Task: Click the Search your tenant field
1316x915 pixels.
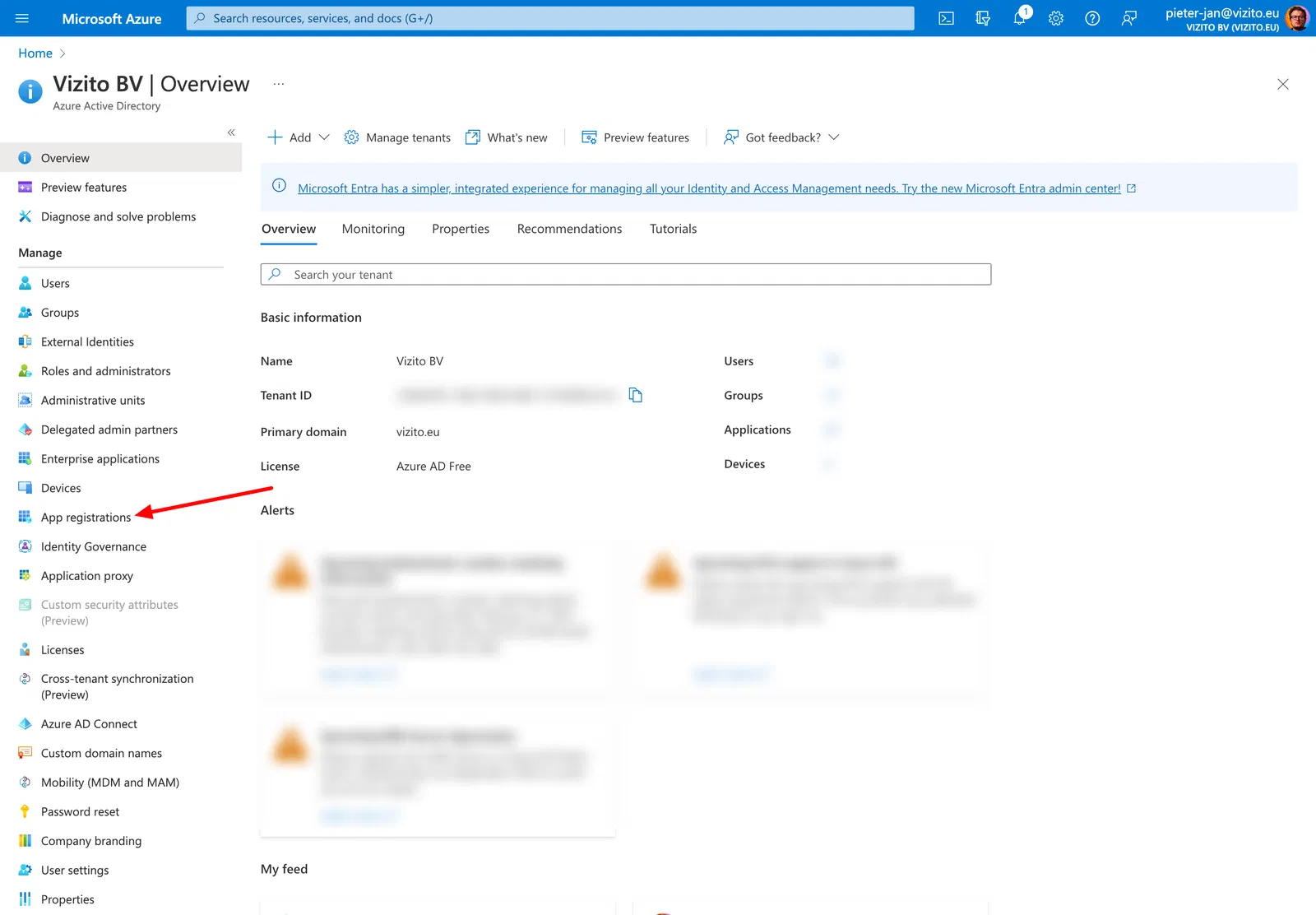Action: click(x=626, y=274)
